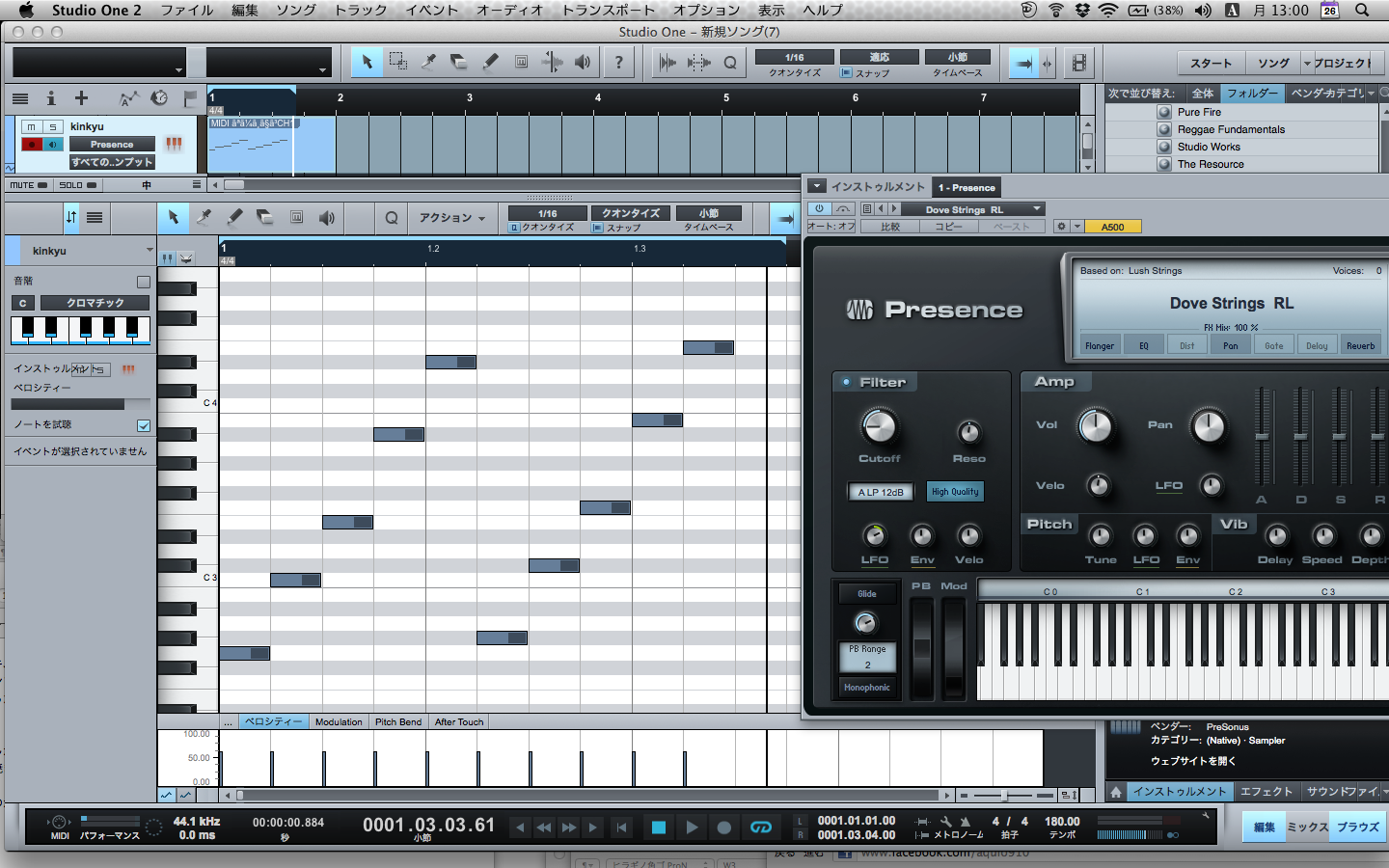Click the スタート button

coord(1211,63)
